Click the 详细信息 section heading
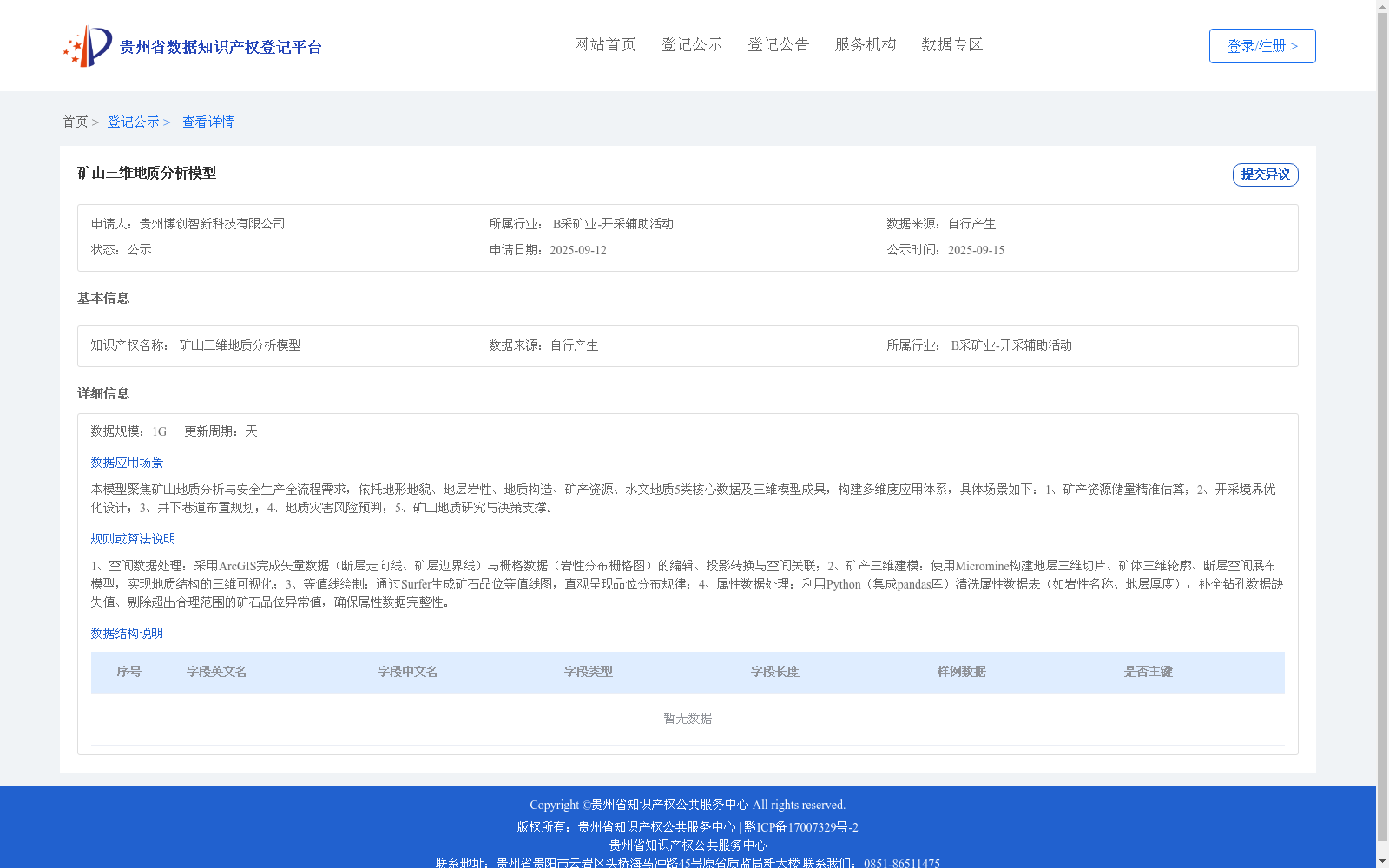 103,394
